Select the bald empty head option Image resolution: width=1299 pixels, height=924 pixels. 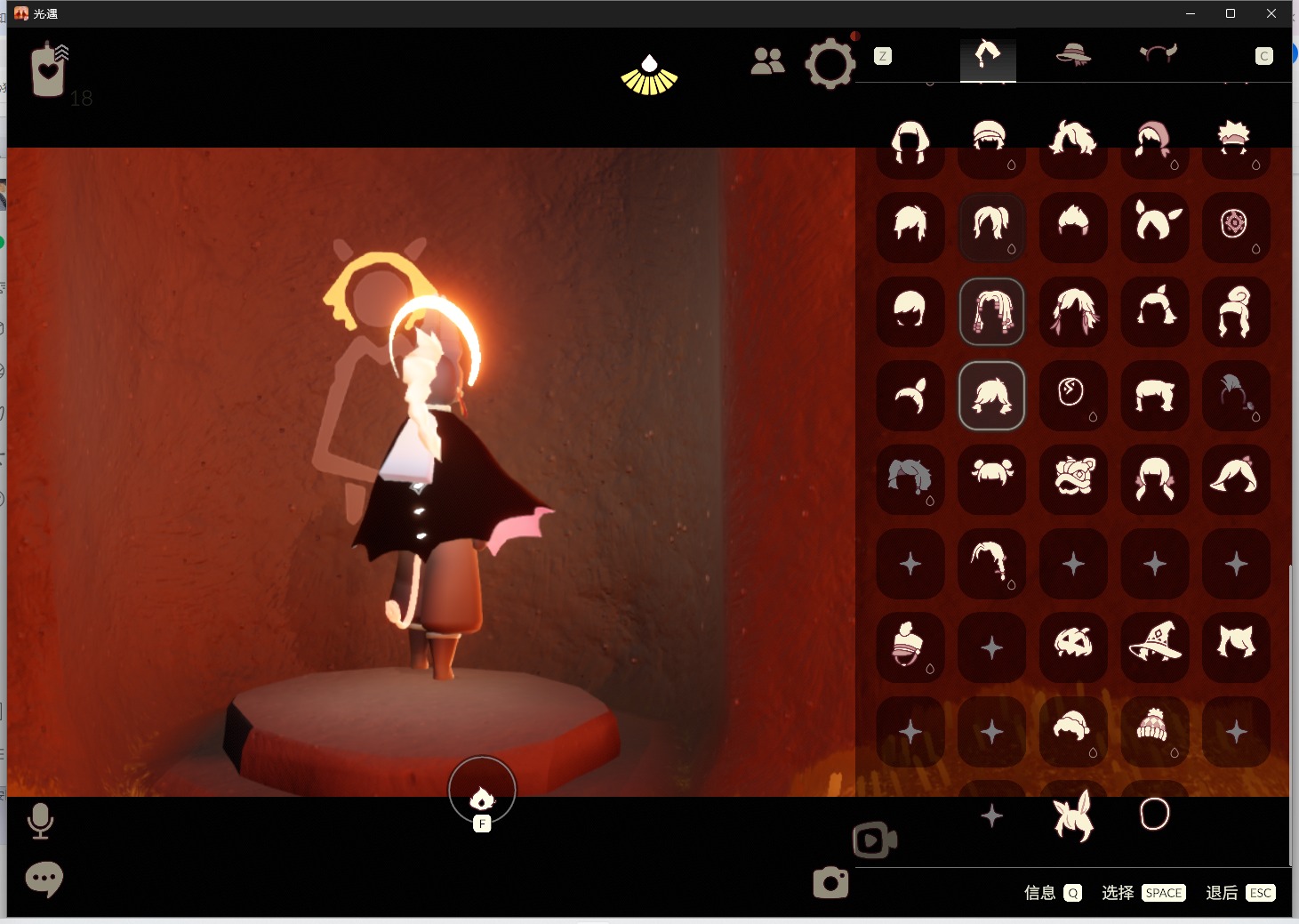(1154, 816)
